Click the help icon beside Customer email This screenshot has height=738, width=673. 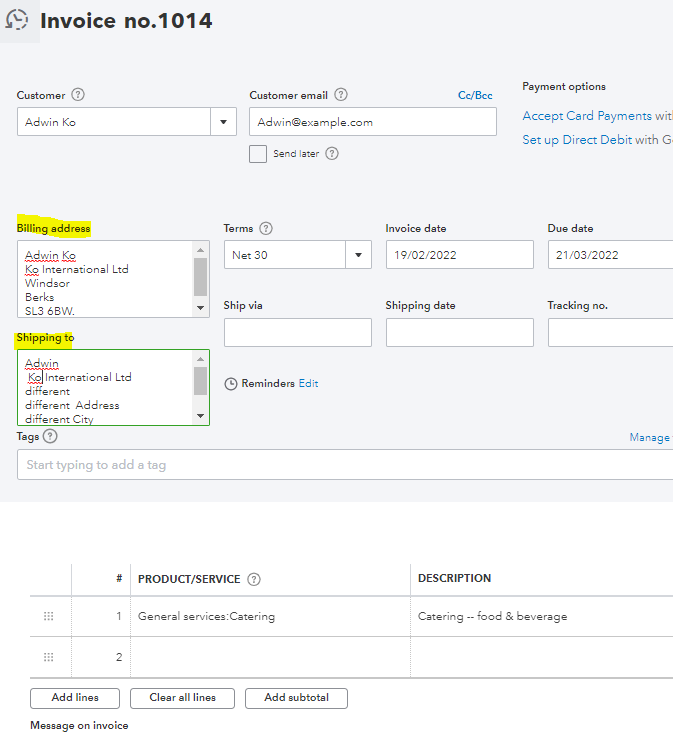[x=341, y=95]
